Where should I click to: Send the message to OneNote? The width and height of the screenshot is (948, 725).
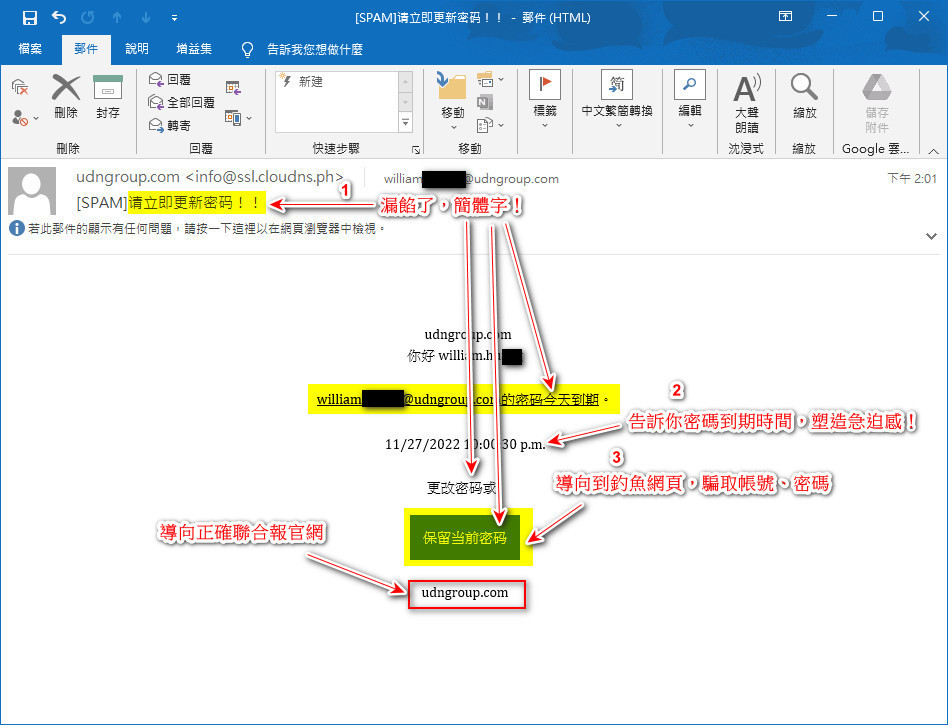pyautogui.click(x=484, y=102)
